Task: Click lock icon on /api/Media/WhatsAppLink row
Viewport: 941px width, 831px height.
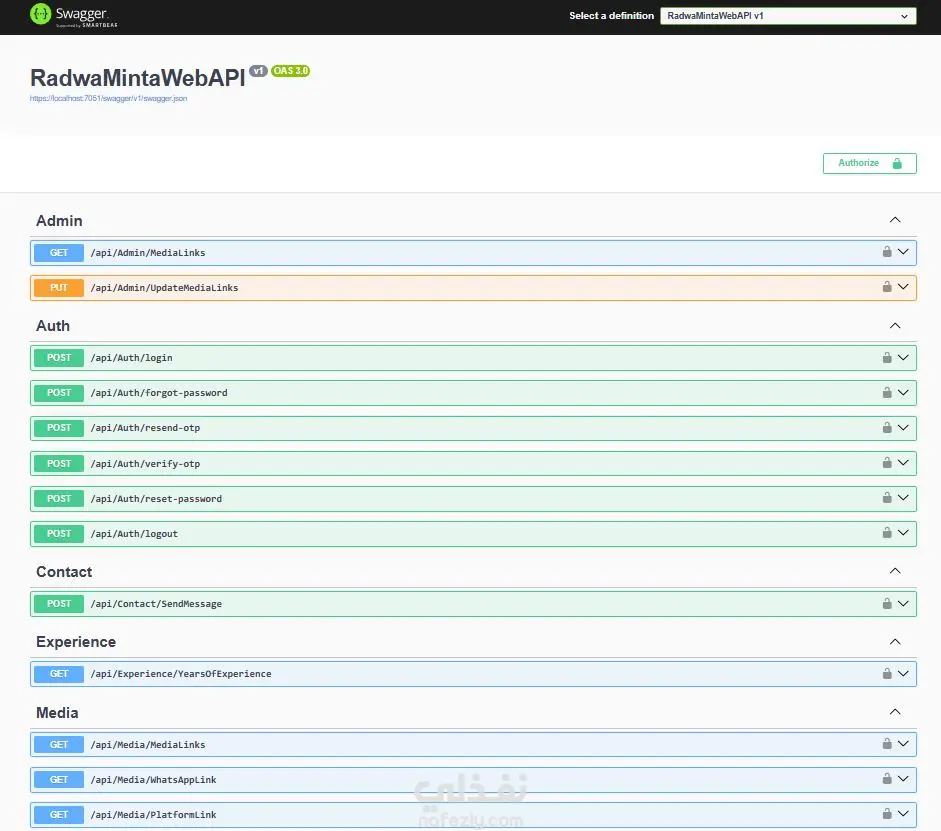Action: pos(887,779)
